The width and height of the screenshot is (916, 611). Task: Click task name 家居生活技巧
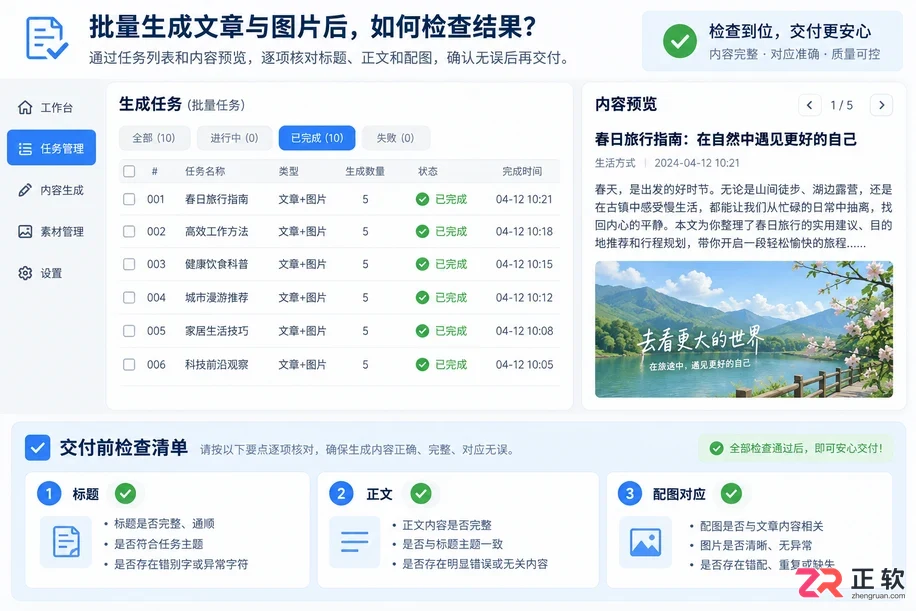pyautogui.click(x=217, y=331)
